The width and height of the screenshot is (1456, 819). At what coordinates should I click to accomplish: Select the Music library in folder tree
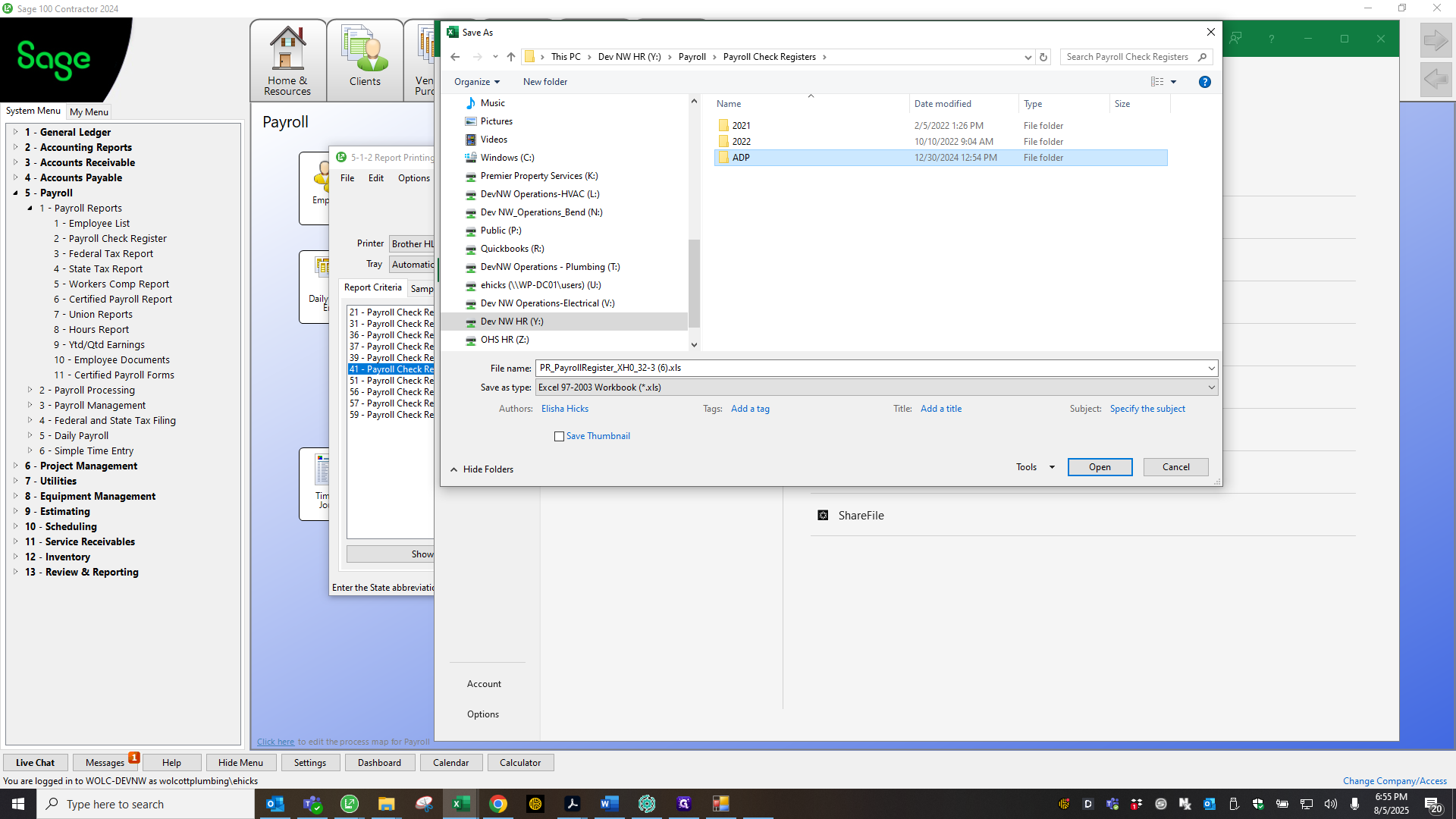(x=492, y=103)
